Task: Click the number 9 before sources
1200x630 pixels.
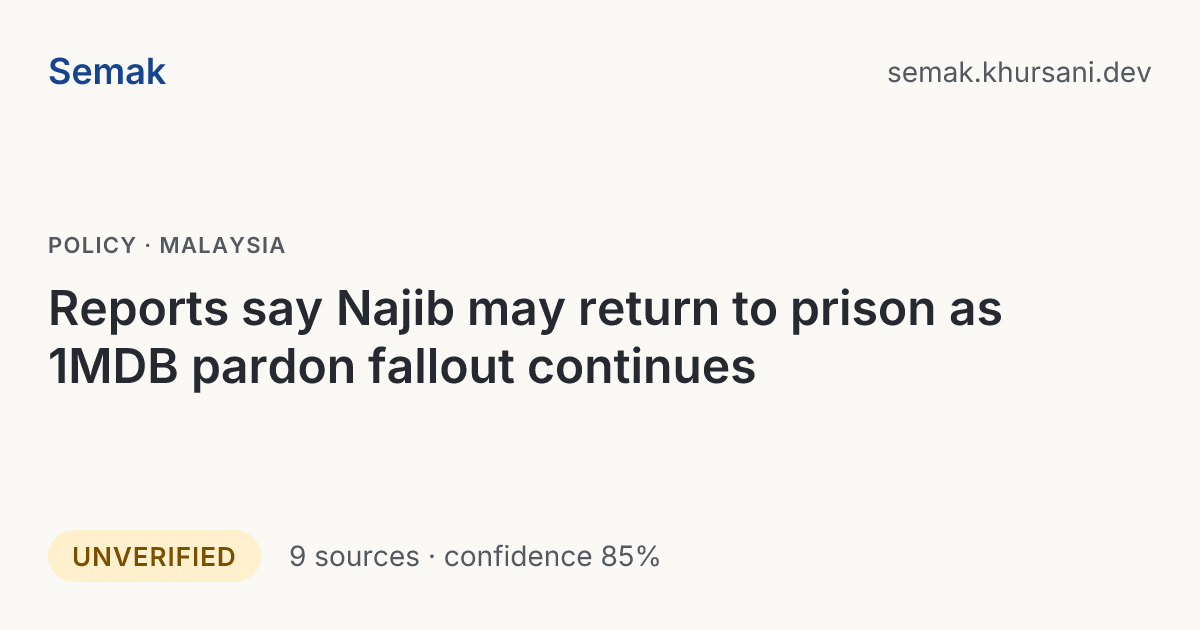Action: [297, 556]
